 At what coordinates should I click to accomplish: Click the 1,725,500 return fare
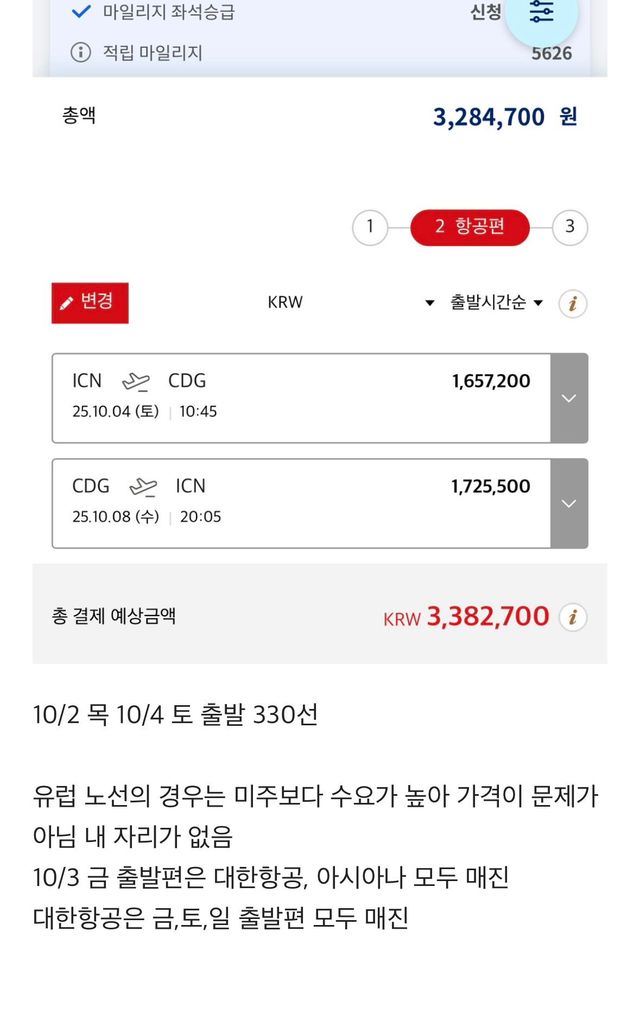[x=491, y=487]
